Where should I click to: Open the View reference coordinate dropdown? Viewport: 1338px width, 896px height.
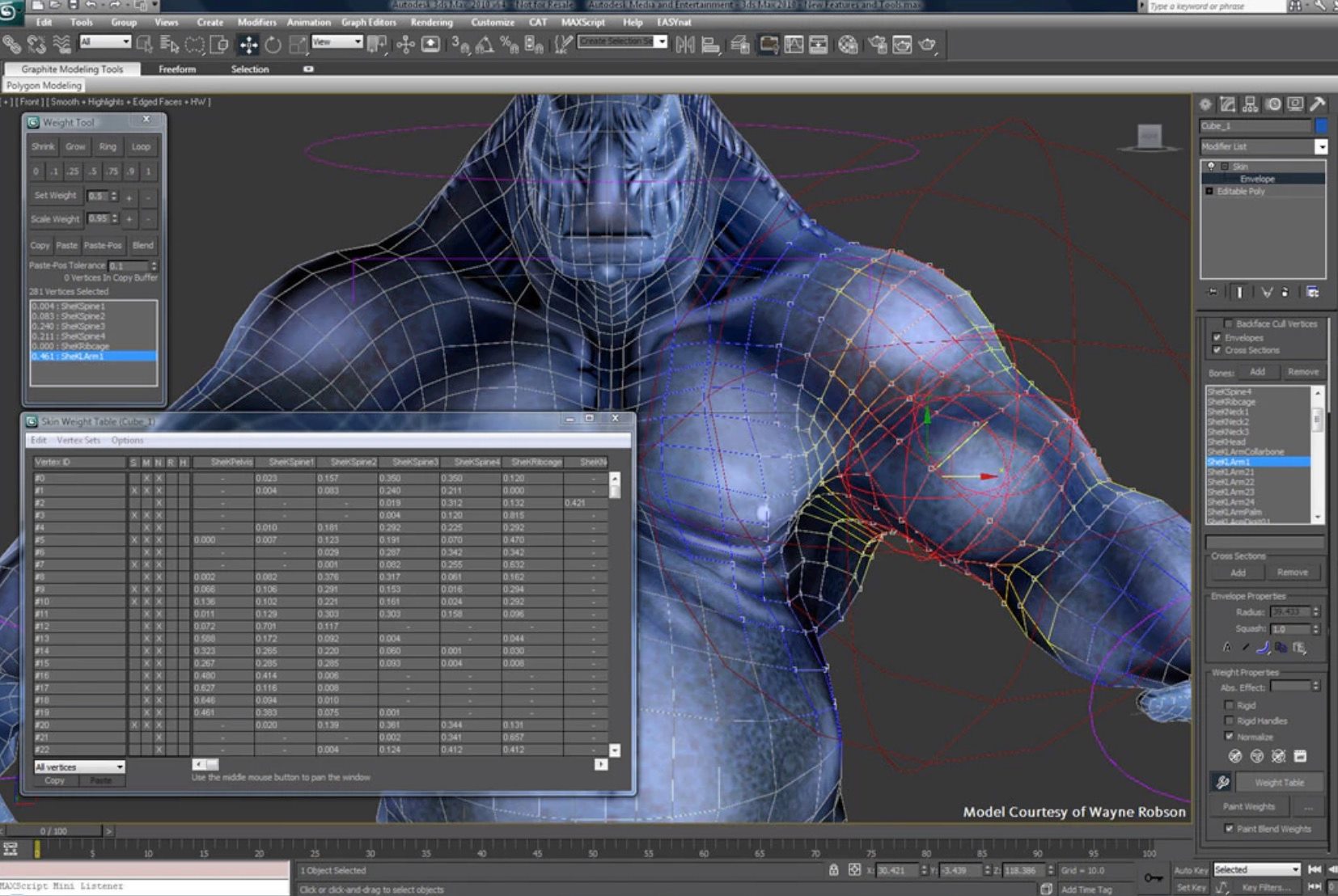point(337,42)
